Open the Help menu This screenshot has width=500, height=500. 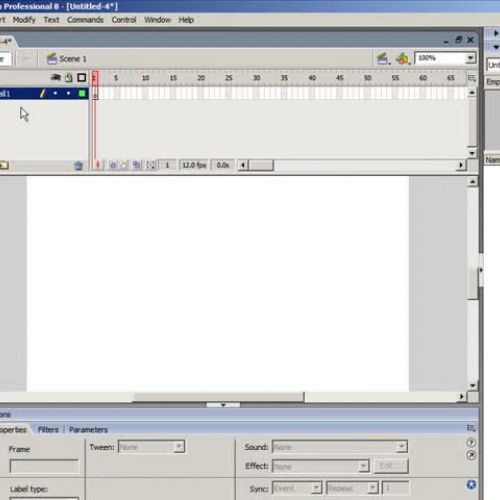pyautogui.click(x=186, y=20)
